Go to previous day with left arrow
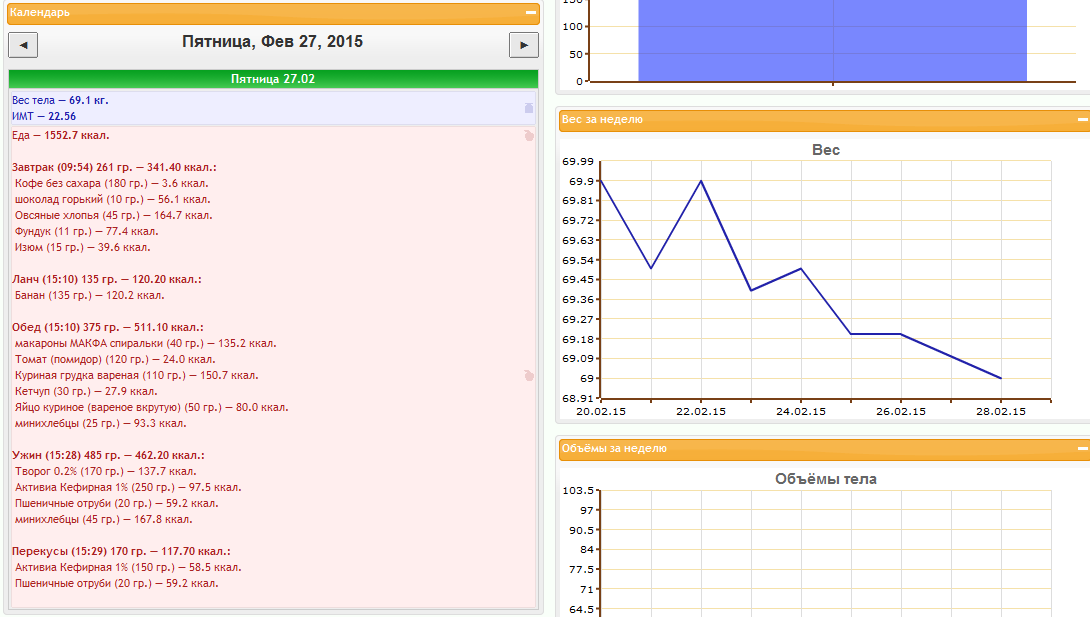 pyautogui.click(x=23, y=45)
